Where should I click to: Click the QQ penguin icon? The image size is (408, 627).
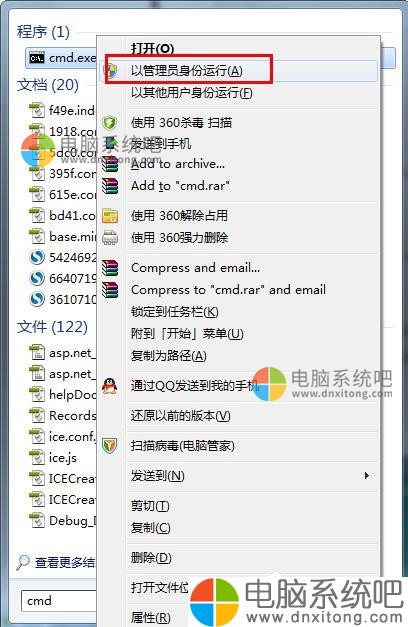point(110,386)
